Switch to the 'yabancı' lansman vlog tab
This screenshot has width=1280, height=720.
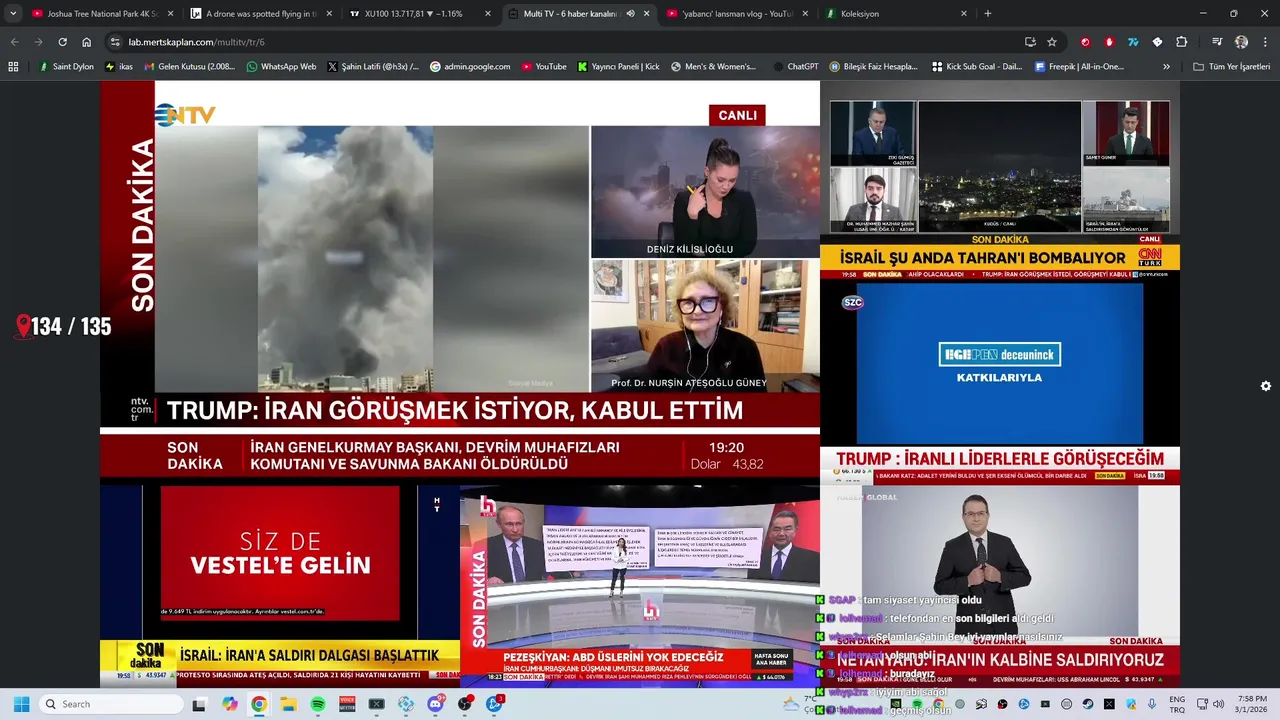738,14
